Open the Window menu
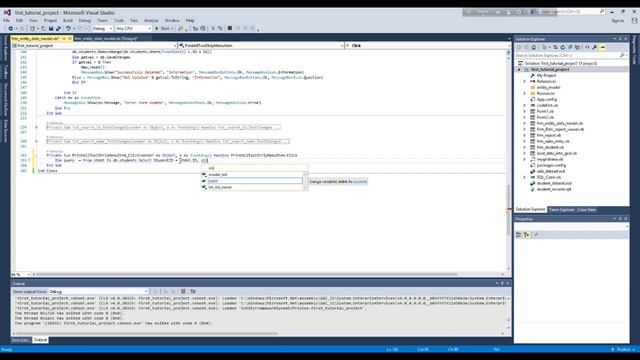Image resolution: width=640 pixels, height=360 pixels. pos(172,20)
